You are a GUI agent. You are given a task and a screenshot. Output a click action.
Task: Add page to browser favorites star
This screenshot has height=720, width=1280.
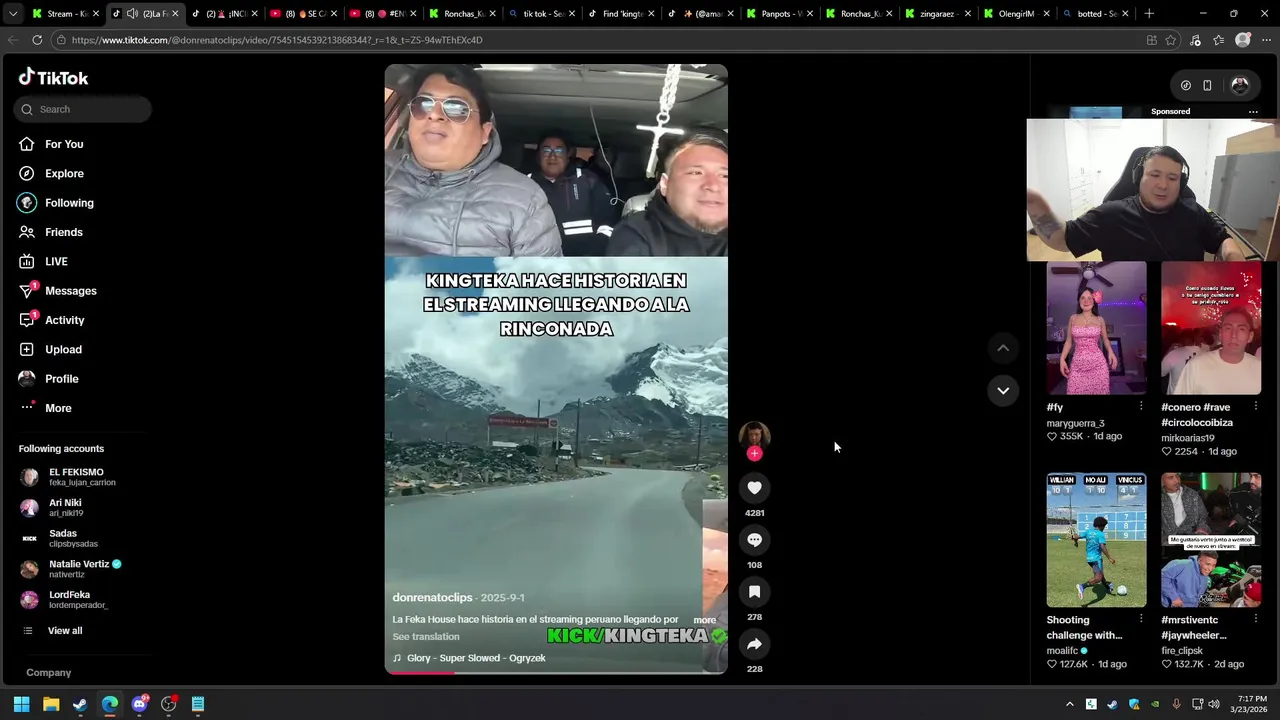point(1172,40)
